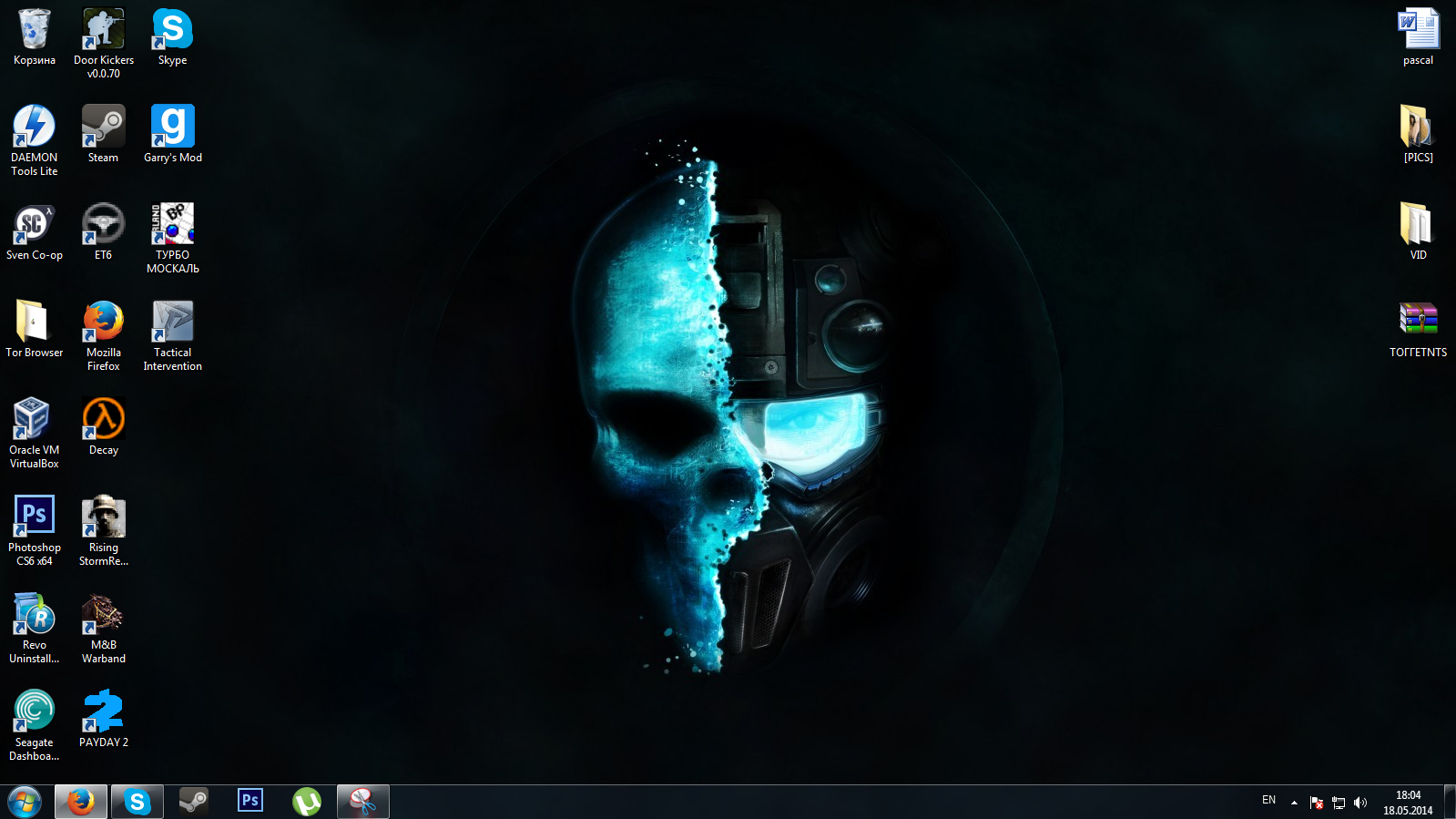Screen dimensions: 1456x819
Task: Open the Action Center flag notification
Action: pos(1317,803)
